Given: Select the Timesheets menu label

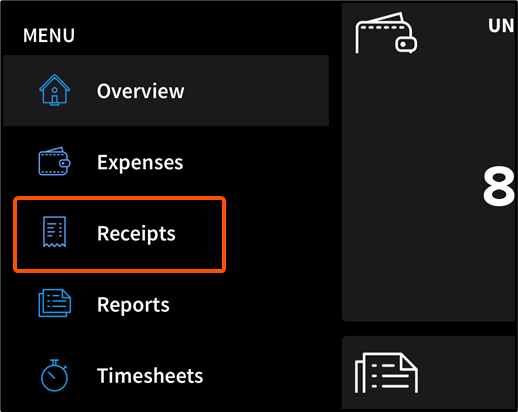Looking at the screenshot, I should tap(150, 376).
